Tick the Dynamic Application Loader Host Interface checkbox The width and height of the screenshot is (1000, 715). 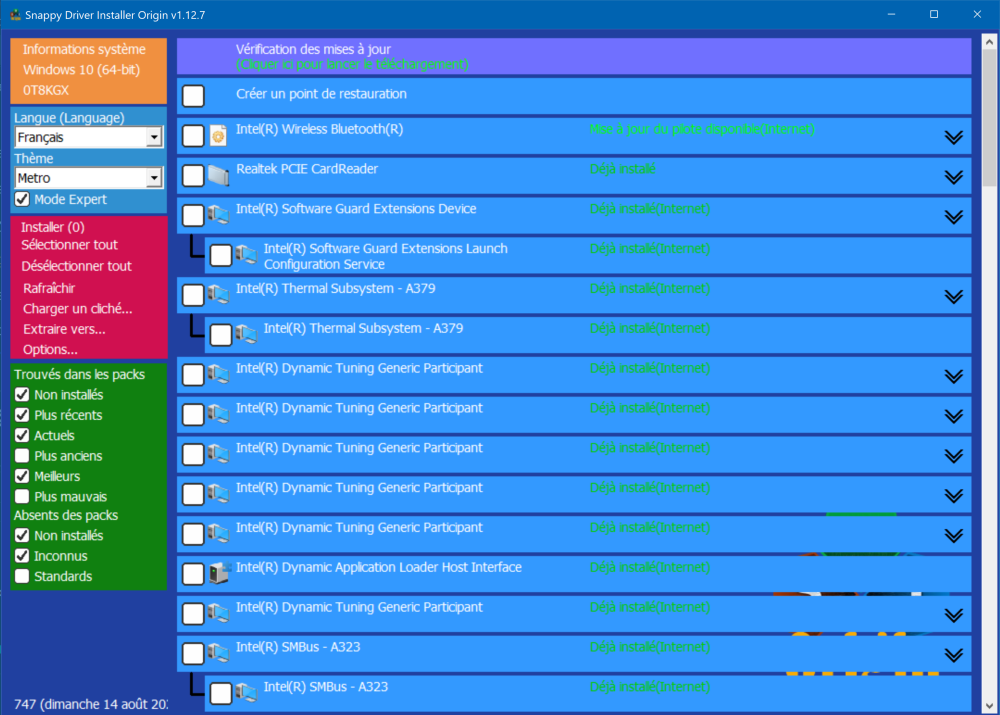click(x=193, y=573)
